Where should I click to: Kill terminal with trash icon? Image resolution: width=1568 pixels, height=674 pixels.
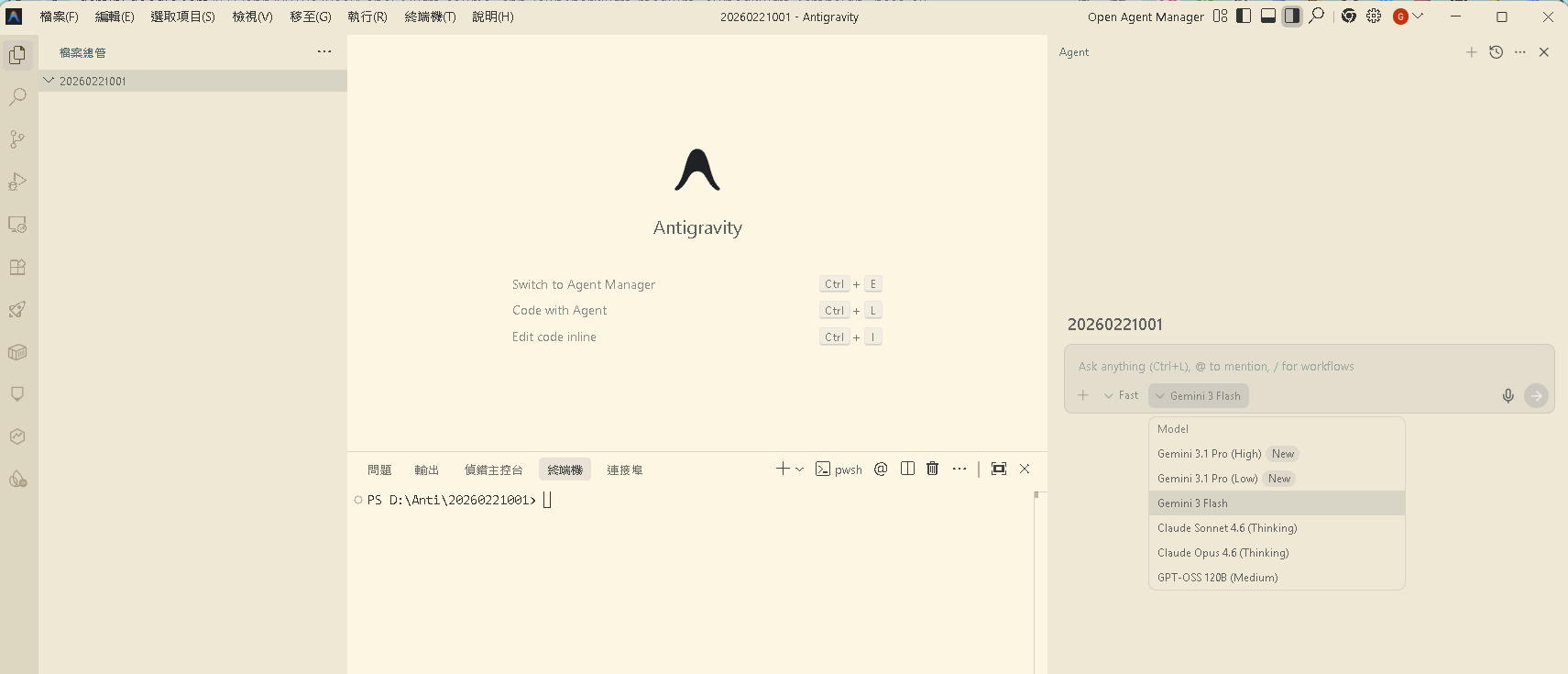coord(933,469)
